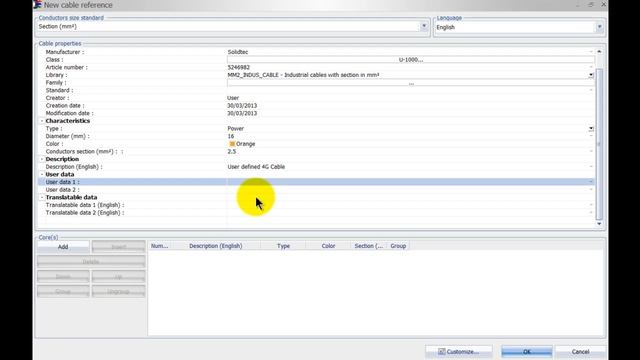Click the Description (English) column header
The height and width of the screenshot is (360, 640).
tap(216, 246)
